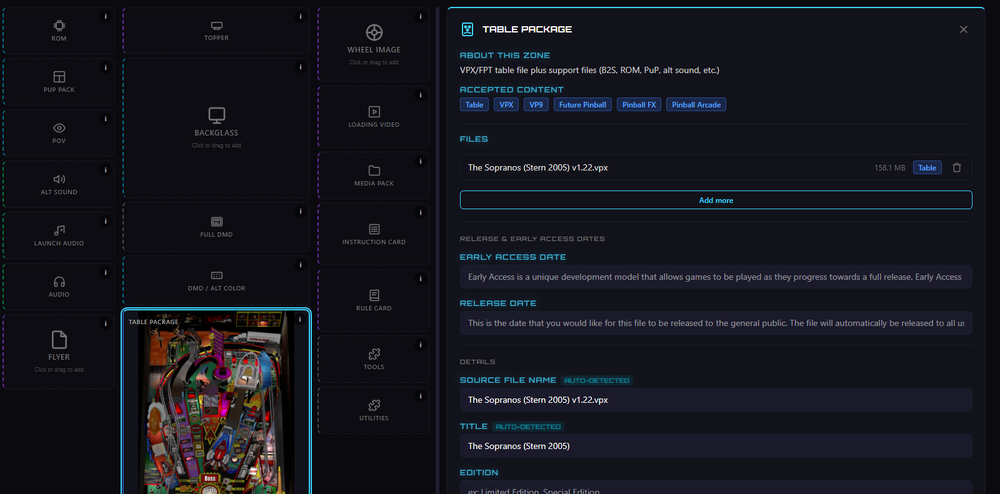
Task: Click the Table Package header icon
Action: pyautogui.click(x=467, y=29)
